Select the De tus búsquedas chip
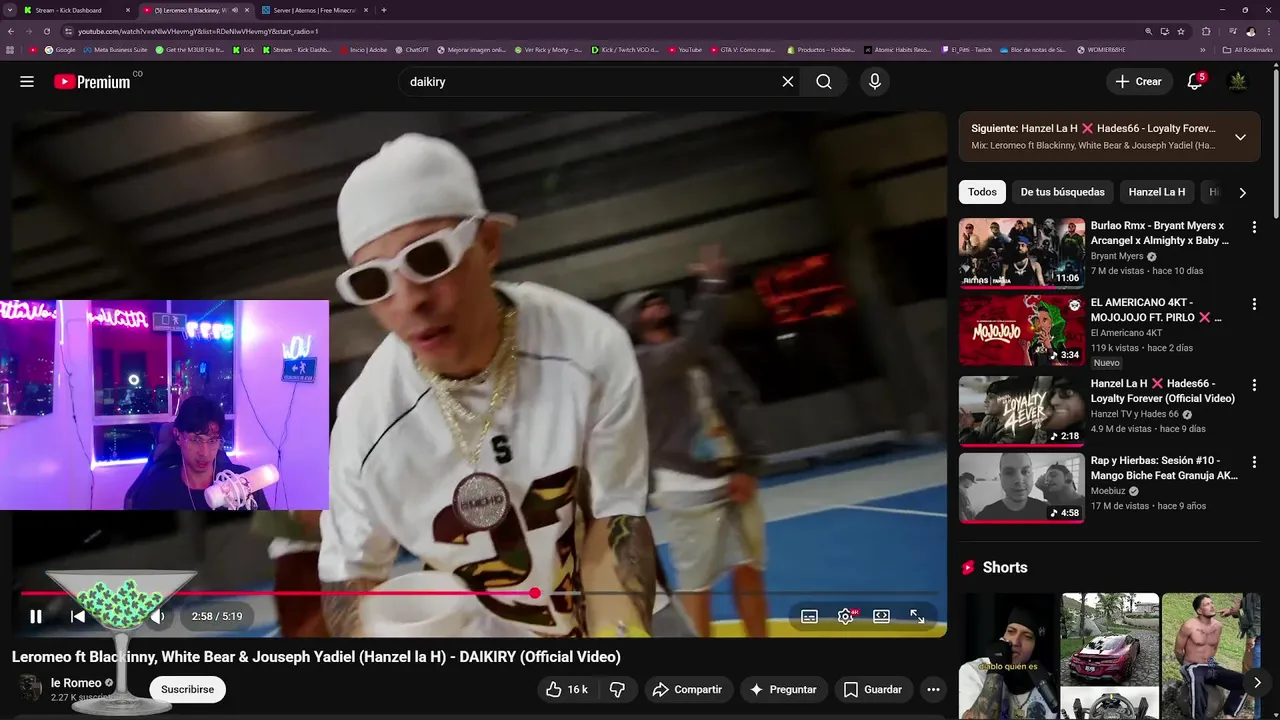The image size is (1280, 720). 1062,192
